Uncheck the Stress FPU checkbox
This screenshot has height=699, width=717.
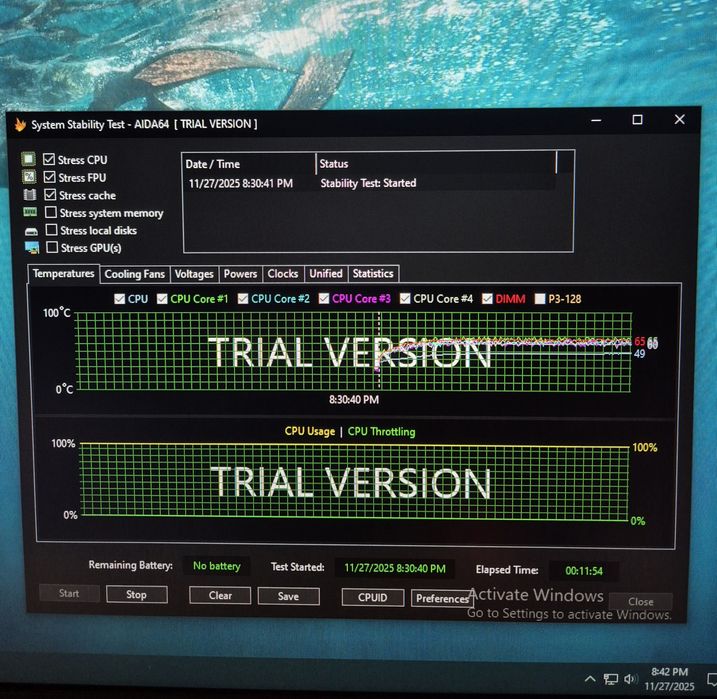(49, 177)
